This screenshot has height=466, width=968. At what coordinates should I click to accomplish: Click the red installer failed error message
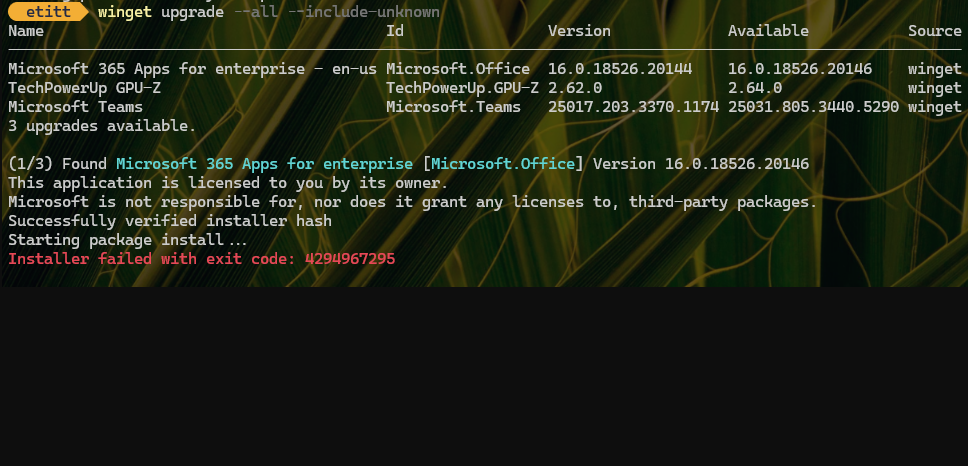point(201,259)
